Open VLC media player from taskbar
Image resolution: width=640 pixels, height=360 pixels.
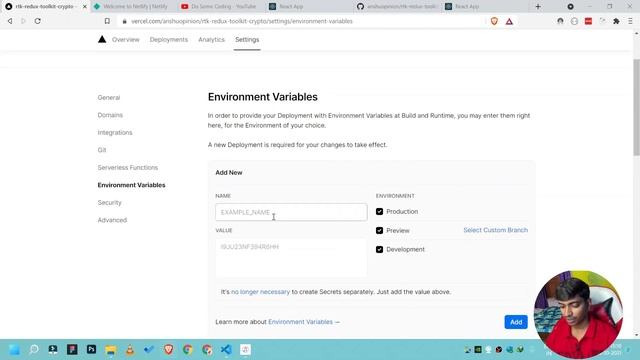tap(130, 349)
